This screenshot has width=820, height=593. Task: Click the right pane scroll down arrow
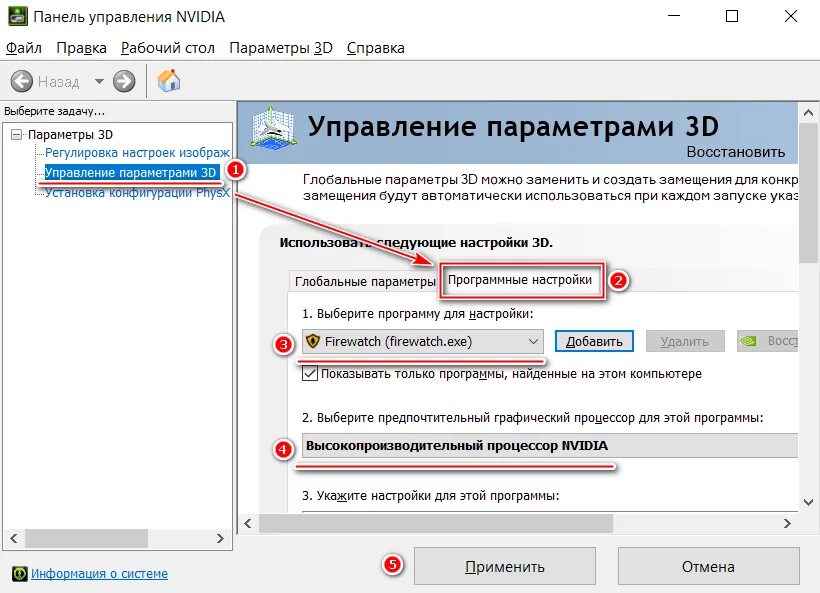tap(808, 503)
